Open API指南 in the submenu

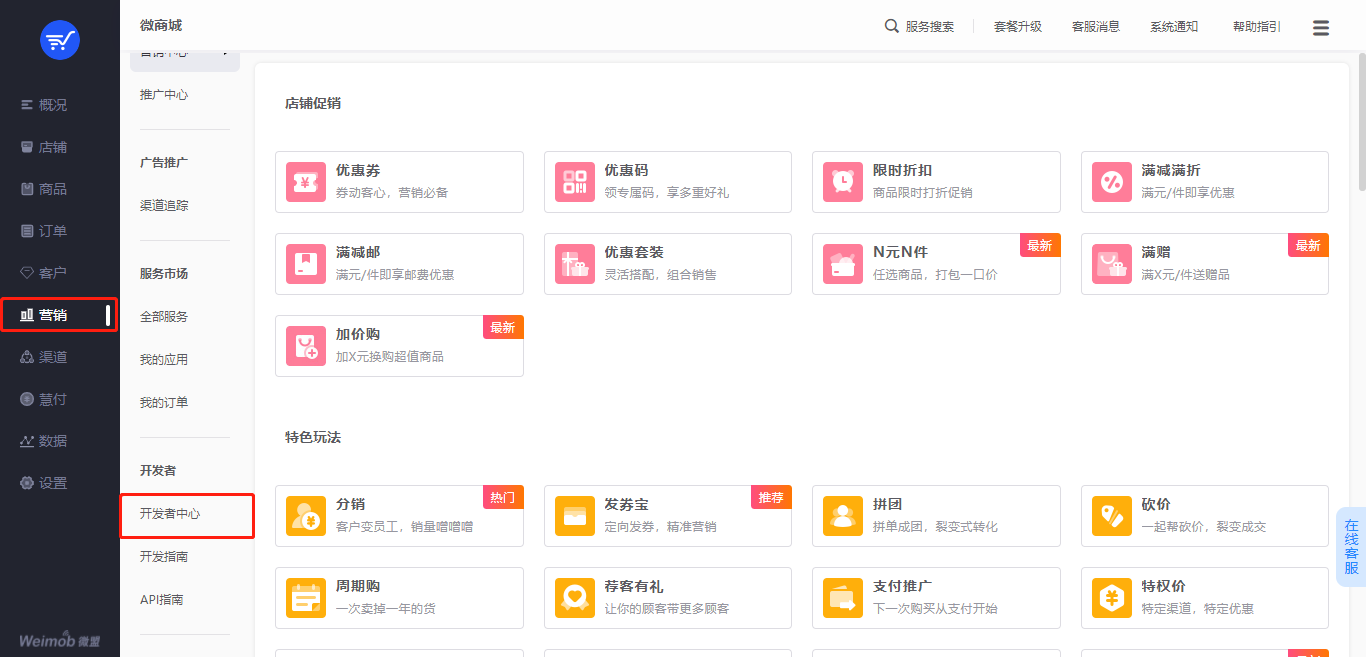pyautogui.click(x=161, y=599)
